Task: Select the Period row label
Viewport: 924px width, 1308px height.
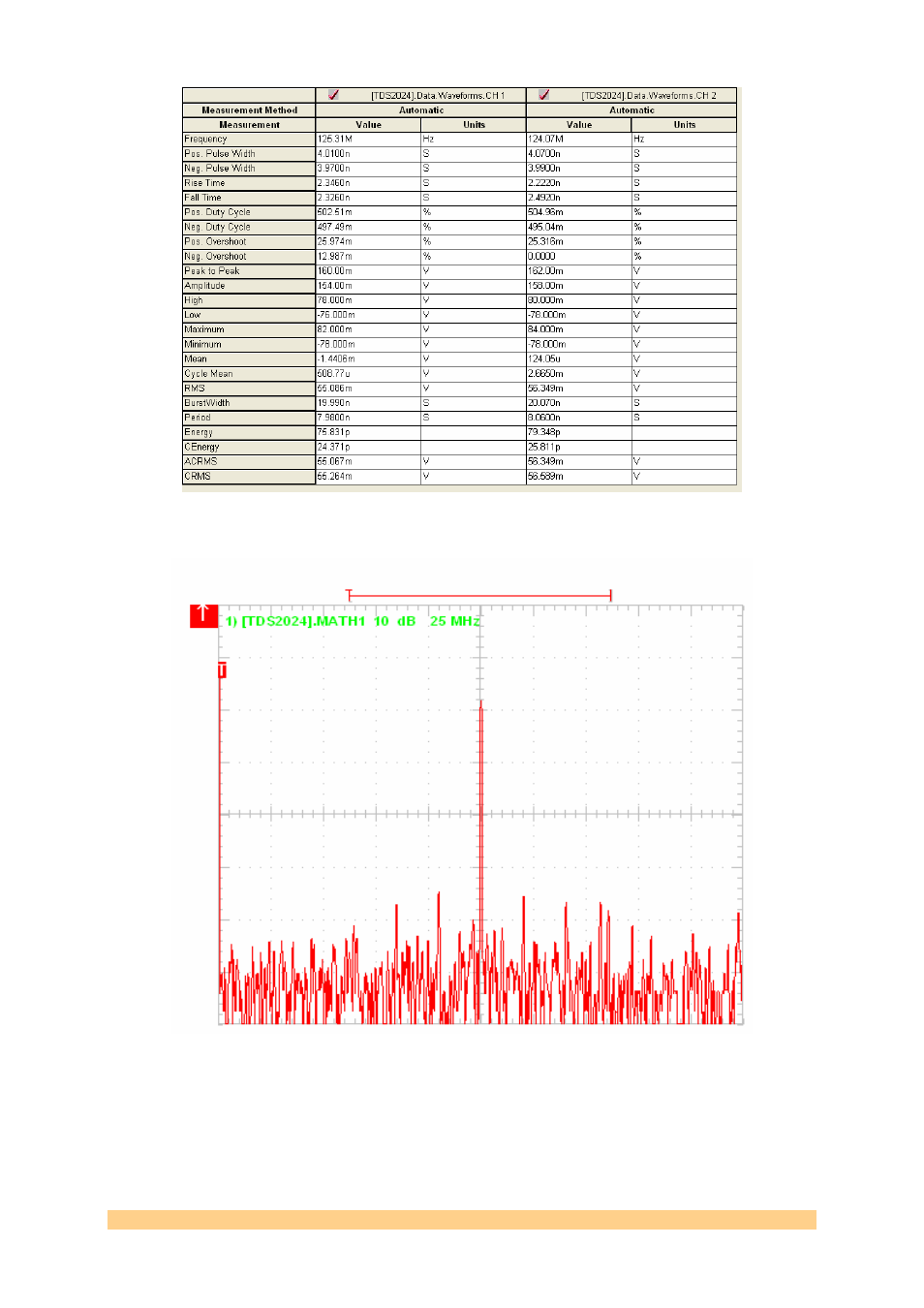Action: pos(249,418)
